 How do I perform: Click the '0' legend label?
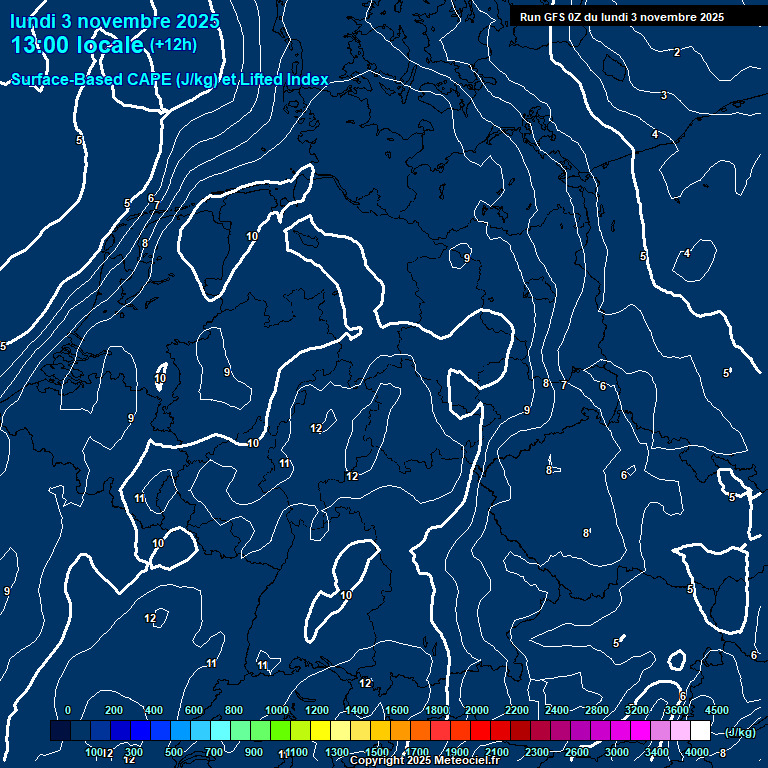click(68, 710)
